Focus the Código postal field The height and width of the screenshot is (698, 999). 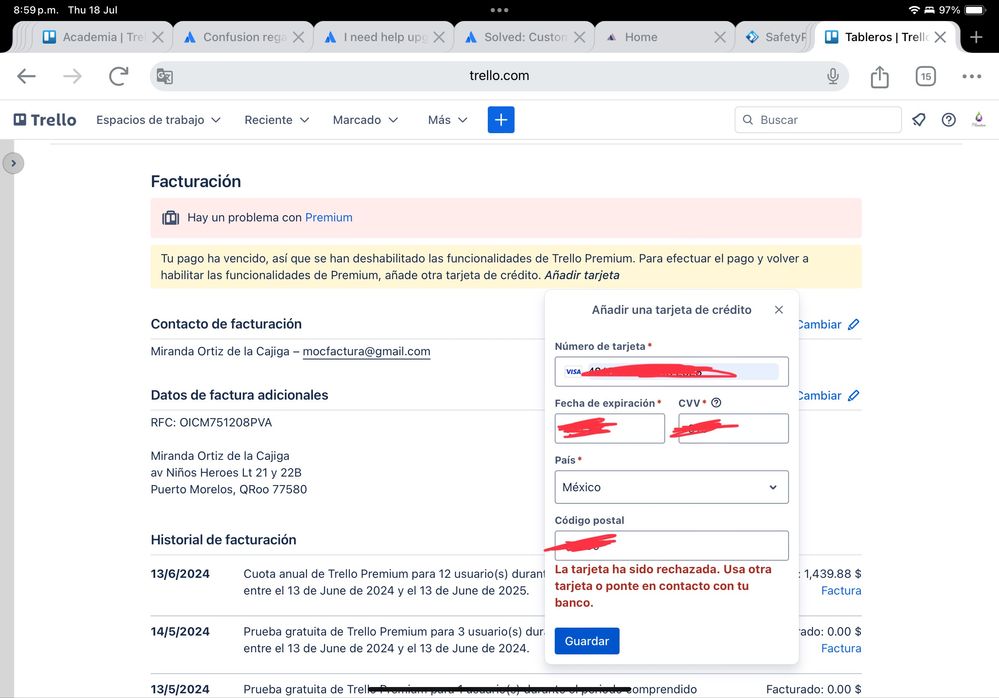coord(672,545)
